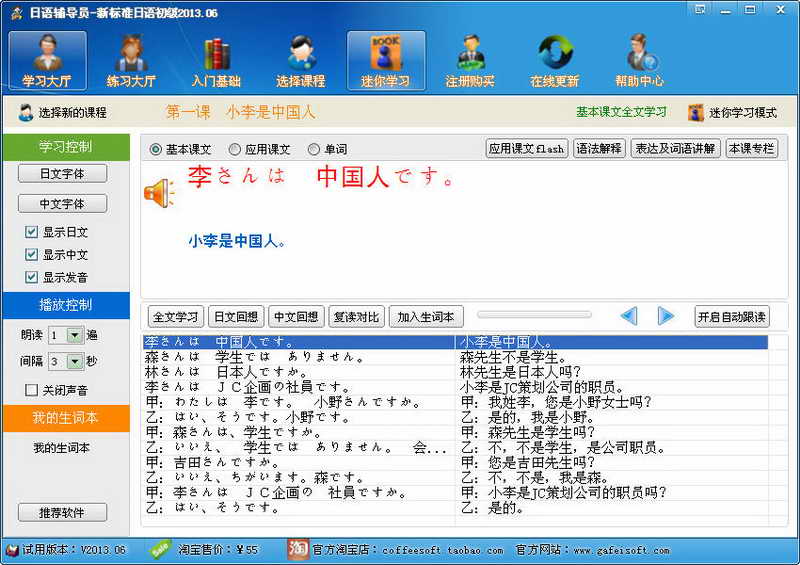The image size is (800, 565).
Task: Select row 乙: いいえ、ちがいます。森です
Action: [455, 477]
